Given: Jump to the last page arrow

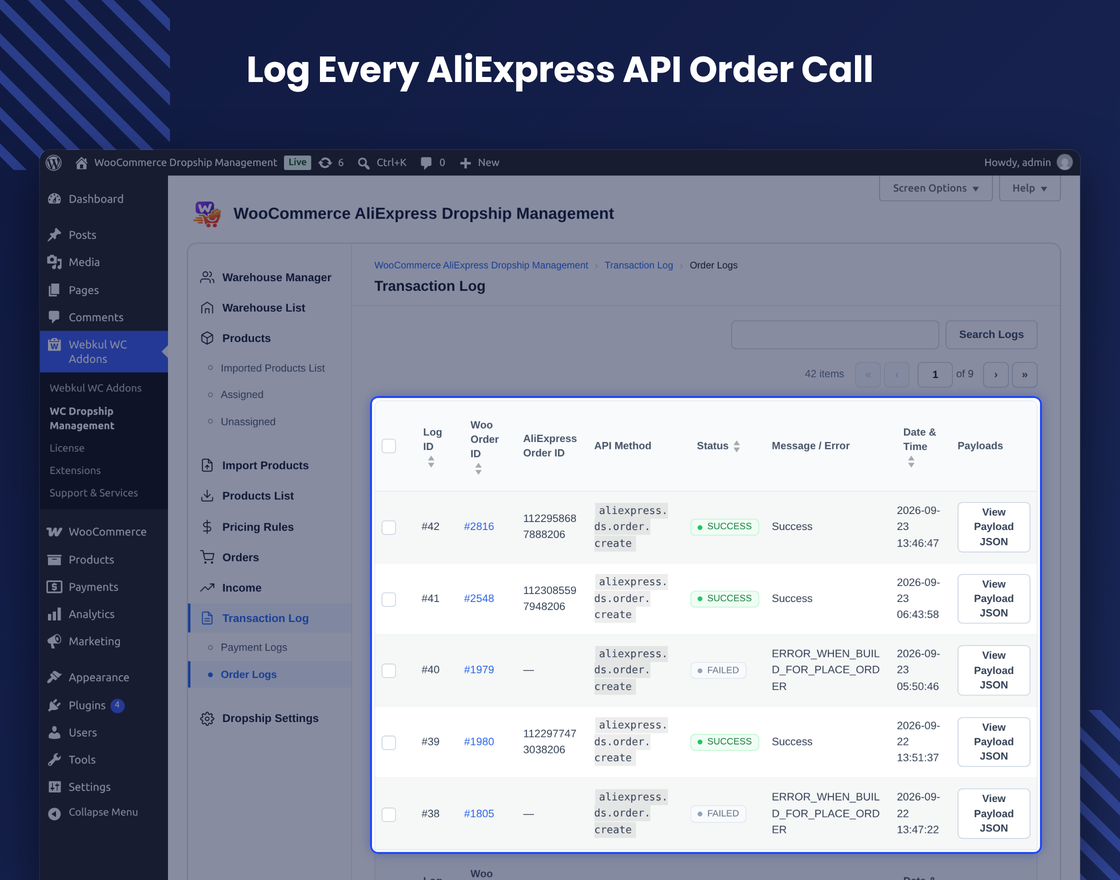Looking at the screenshot, I should click(1024, 374).
